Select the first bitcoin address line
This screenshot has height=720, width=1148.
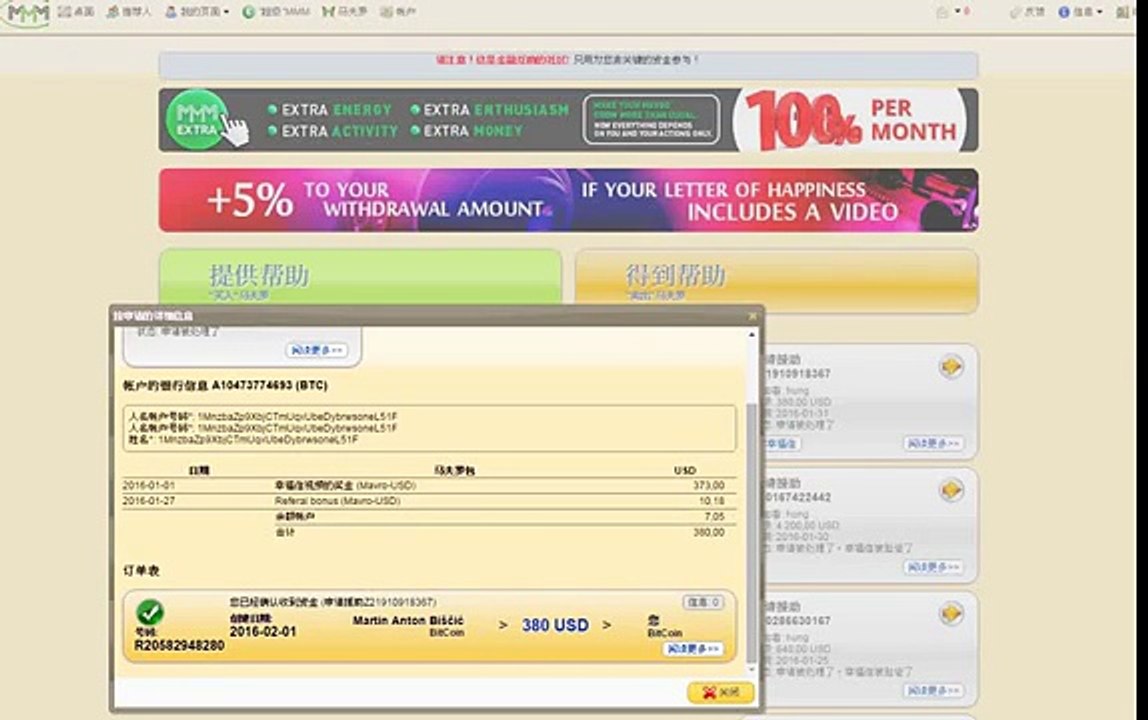pos(263,417)
